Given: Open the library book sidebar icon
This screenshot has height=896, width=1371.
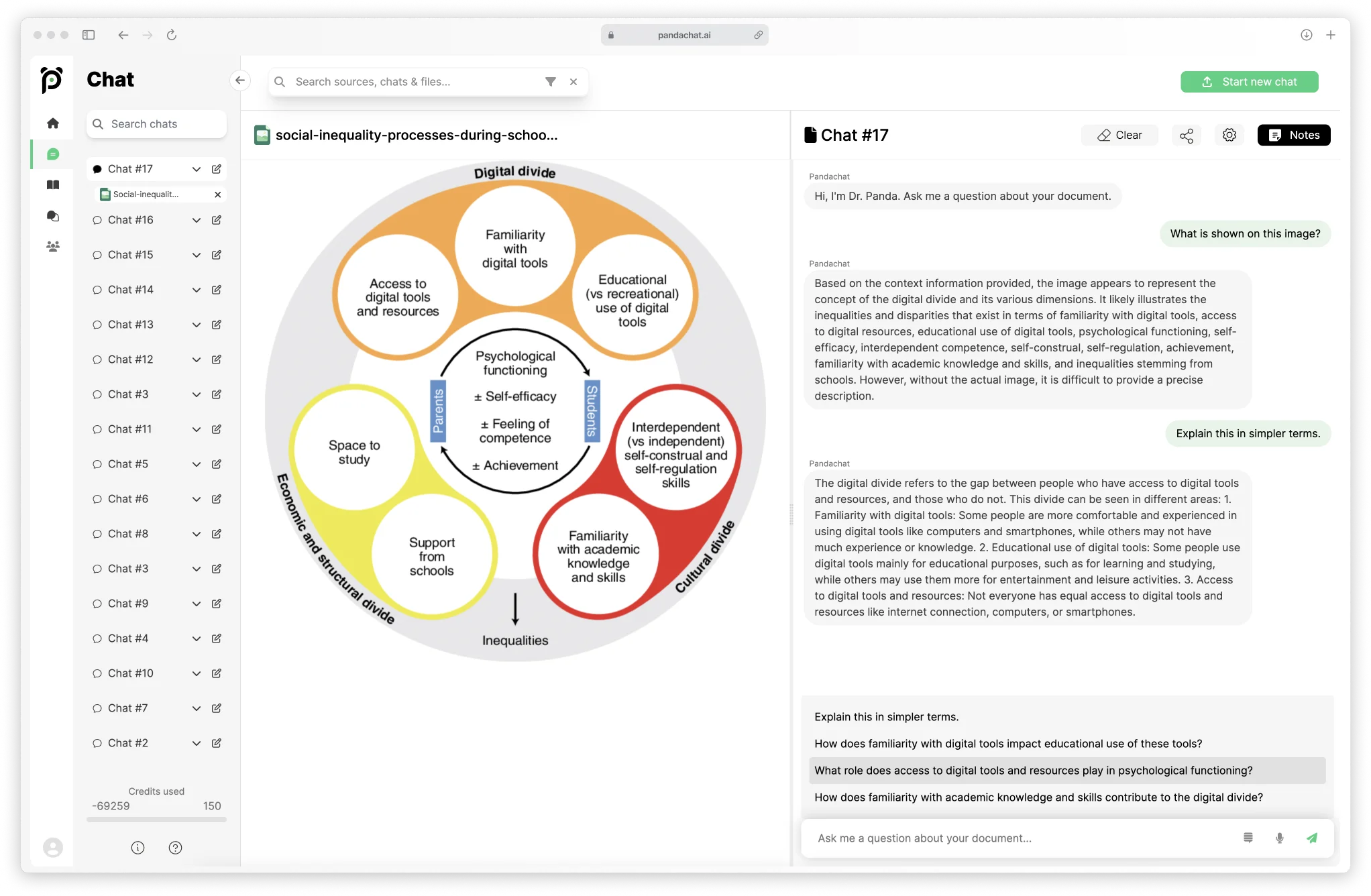Looking at the screenshot, I should [53, 185].
